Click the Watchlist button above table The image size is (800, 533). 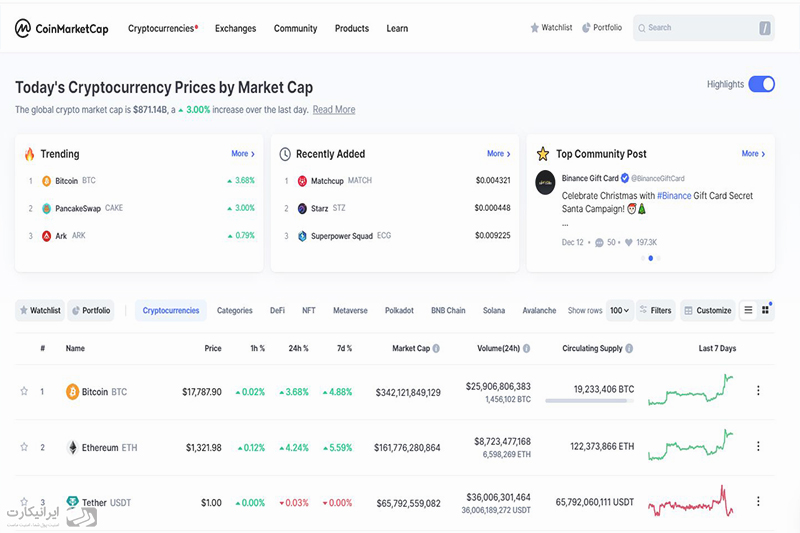(40, 310)
